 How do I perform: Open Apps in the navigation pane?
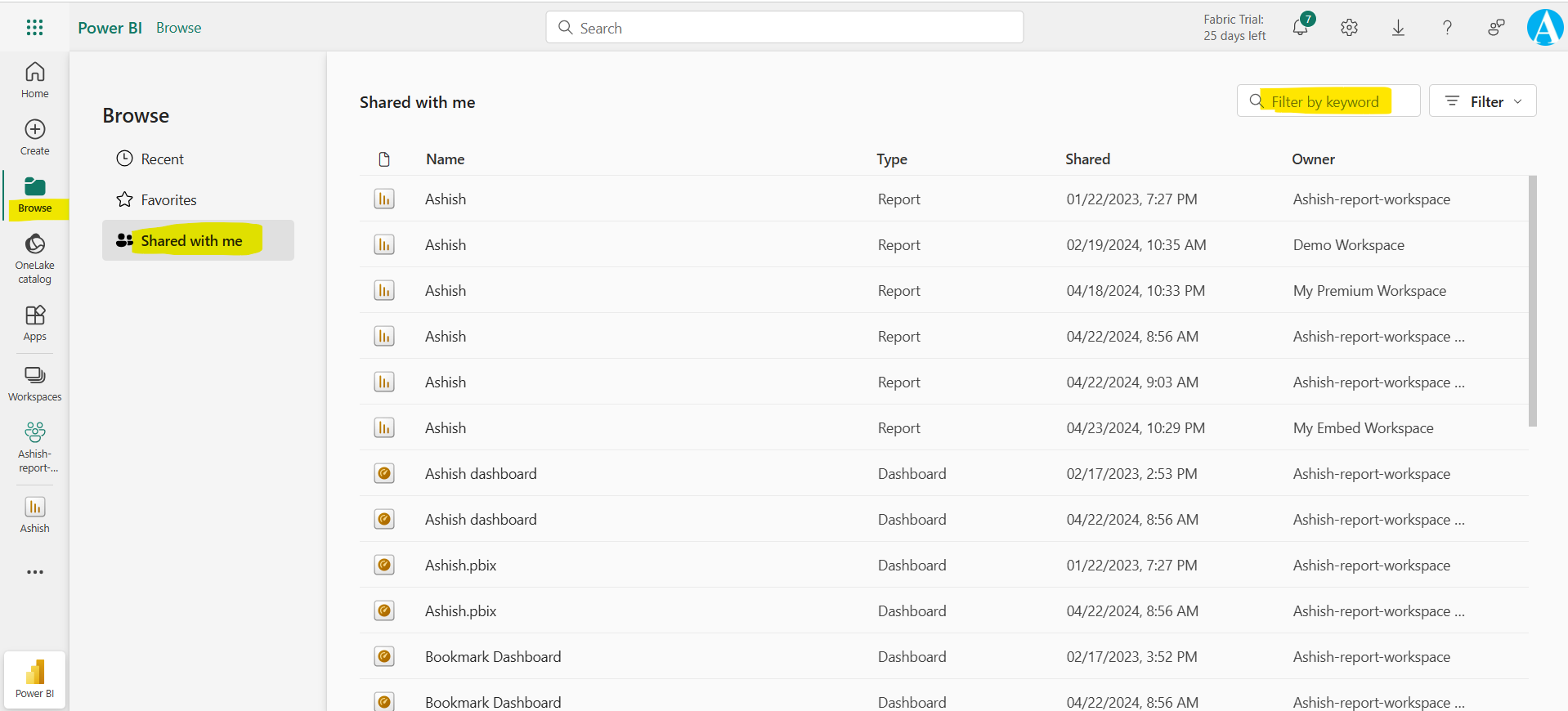pos(34,323)
